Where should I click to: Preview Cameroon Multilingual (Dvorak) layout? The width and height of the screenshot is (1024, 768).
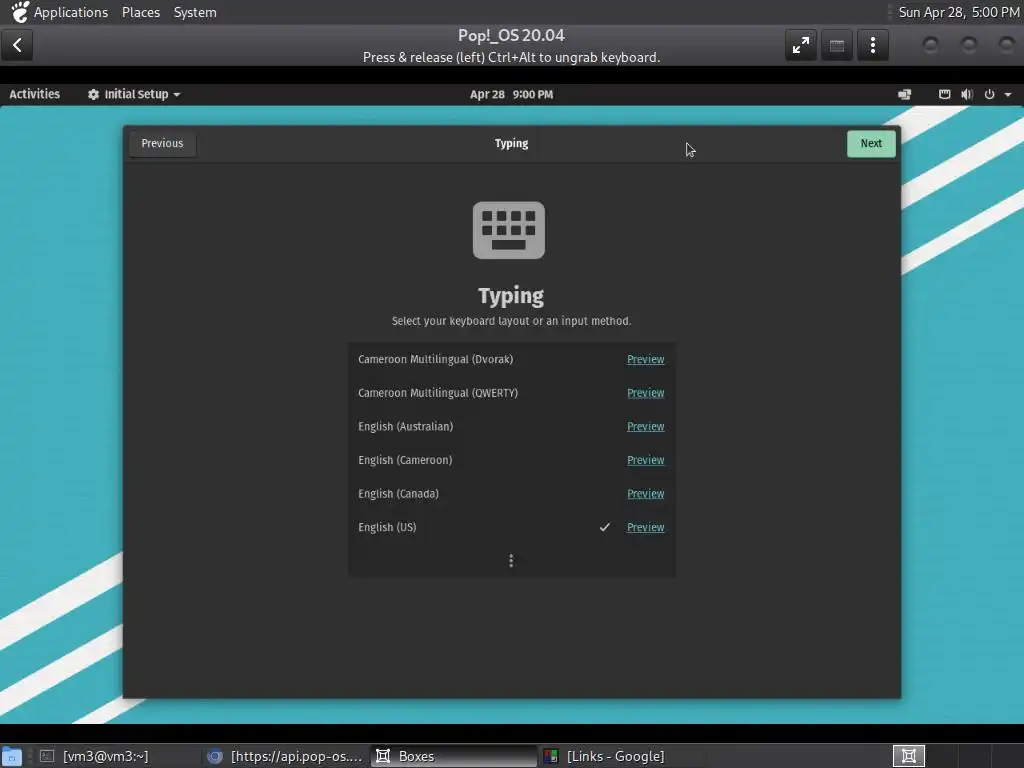point(645,359)
